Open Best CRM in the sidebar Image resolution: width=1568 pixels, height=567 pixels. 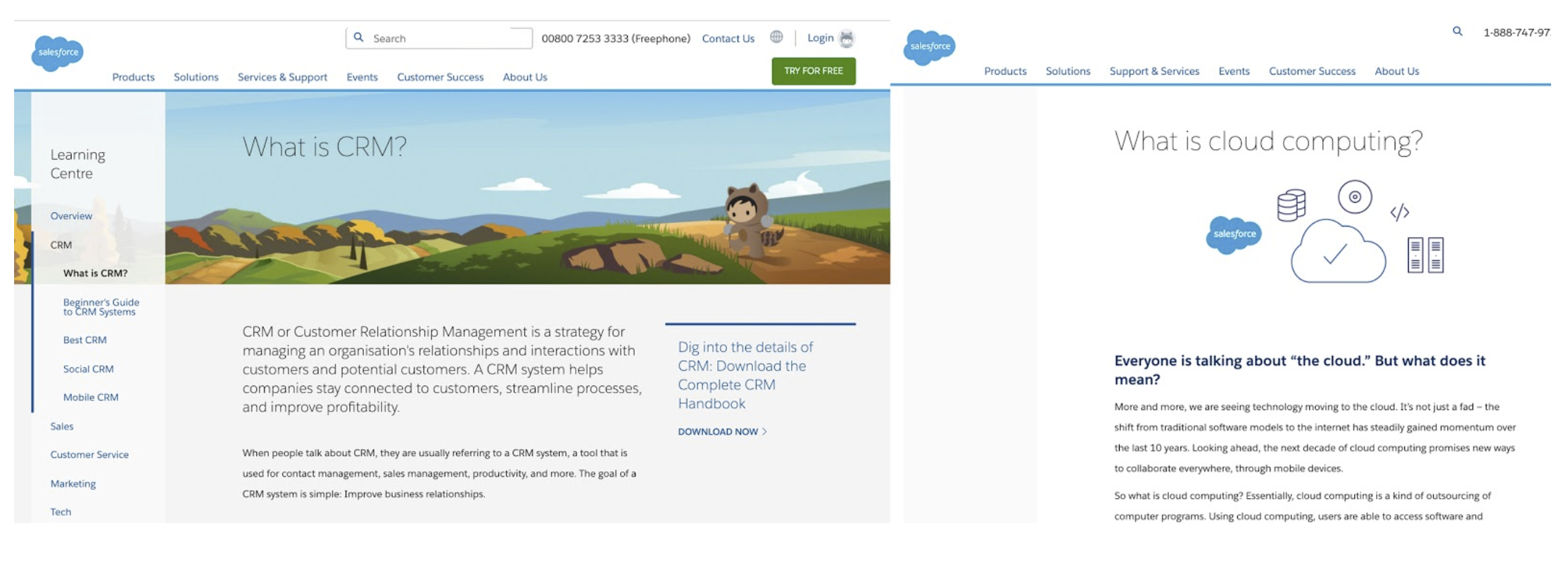coord(85,340)
